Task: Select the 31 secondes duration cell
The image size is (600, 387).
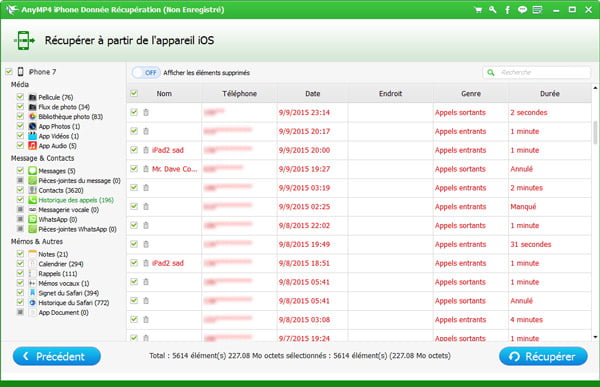Action: (x=530, y=244)
